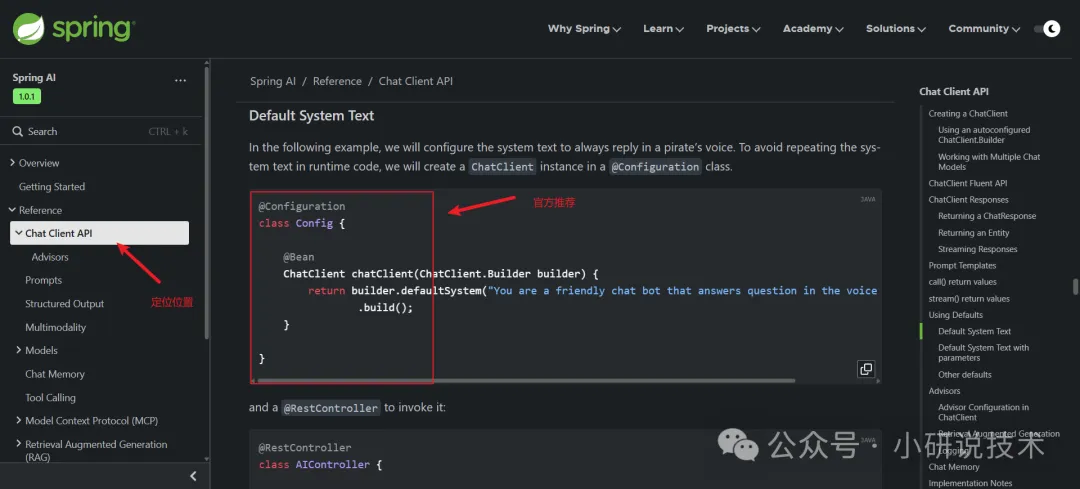Go to ChatClient Responses section
The image size is (1080, 489).
tap(968, 200)
